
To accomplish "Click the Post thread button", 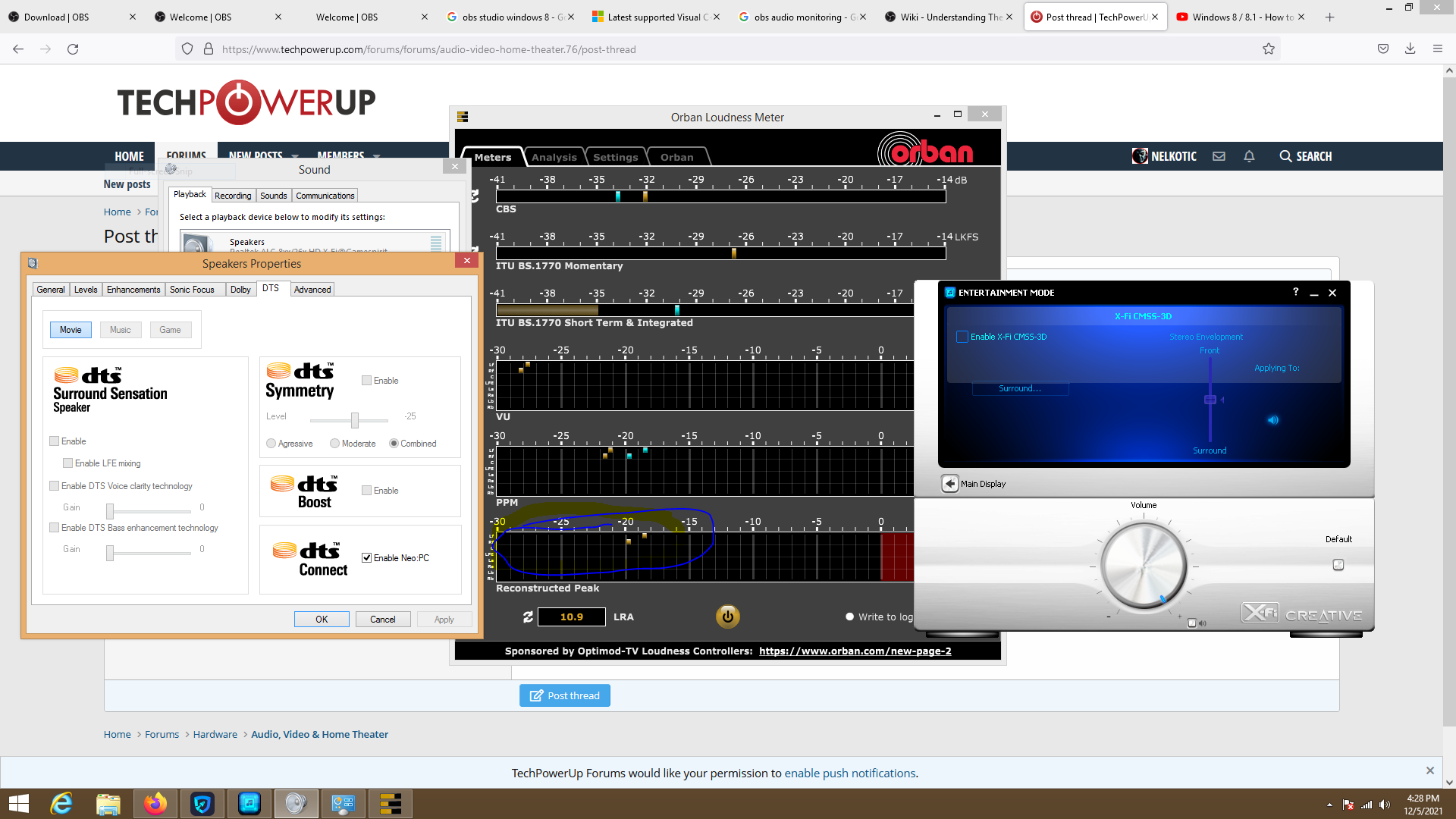I will (565, 695).
